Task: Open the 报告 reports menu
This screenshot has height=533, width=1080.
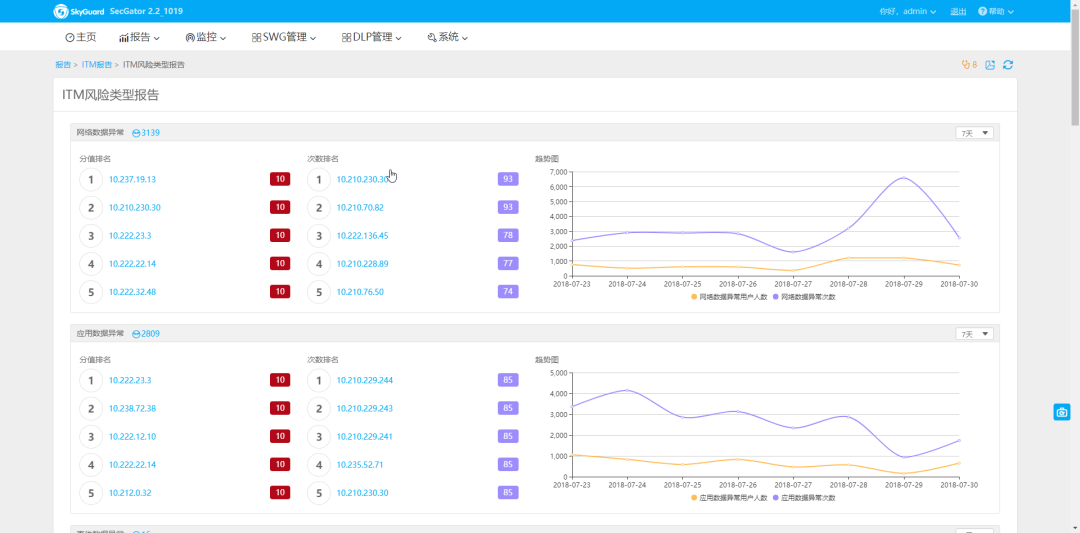Action: [x=139, y=37]
